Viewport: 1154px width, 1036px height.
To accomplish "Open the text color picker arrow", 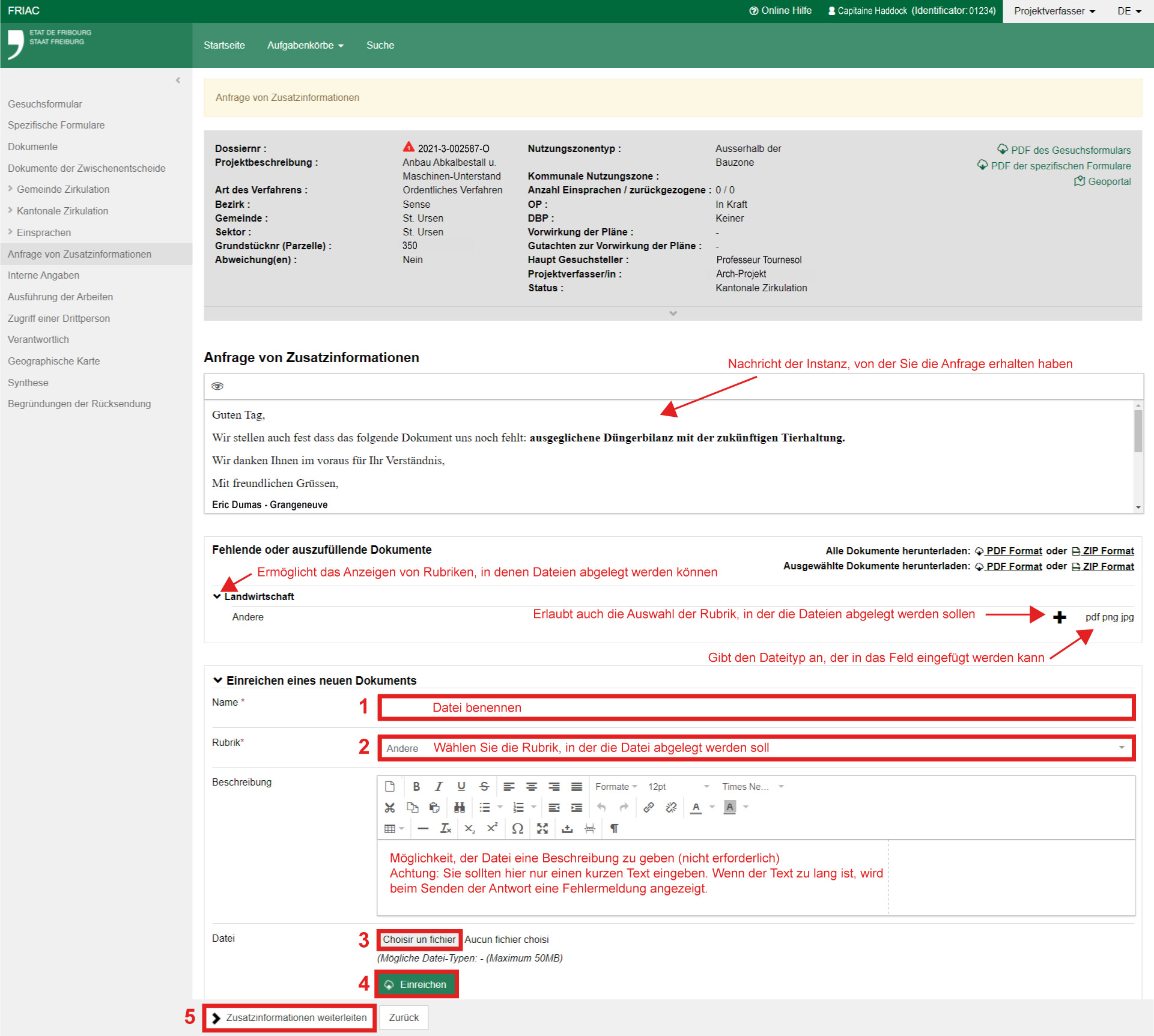I will [712, 807].
